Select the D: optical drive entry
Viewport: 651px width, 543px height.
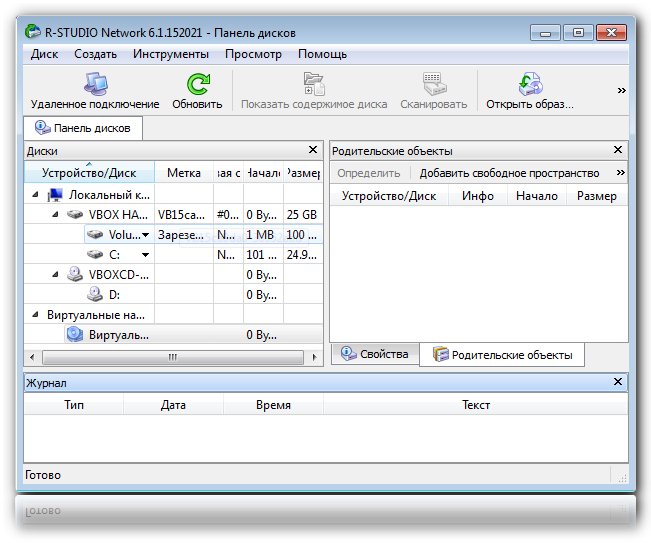[113, 295]
